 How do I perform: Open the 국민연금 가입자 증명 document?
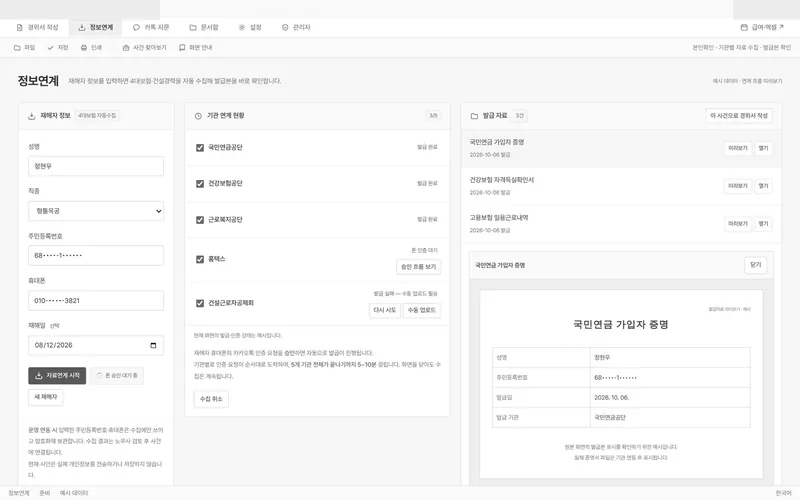point(763,148)
